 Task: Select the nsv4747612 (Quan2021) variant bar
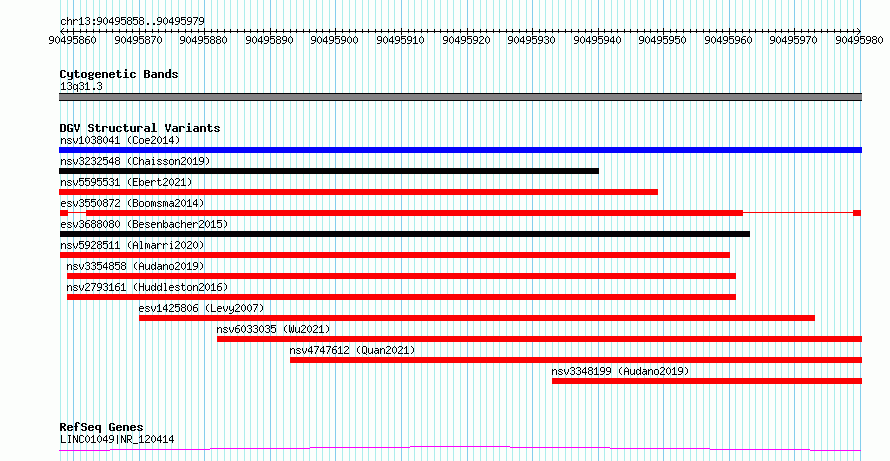tap(576, 360)
